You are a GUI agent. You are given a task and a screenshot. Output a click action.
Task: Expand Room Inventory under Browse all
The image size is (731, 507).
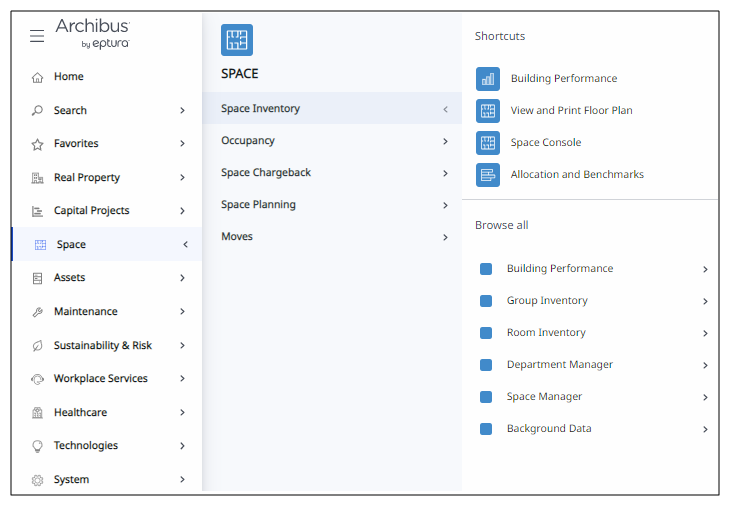[705, 333]
